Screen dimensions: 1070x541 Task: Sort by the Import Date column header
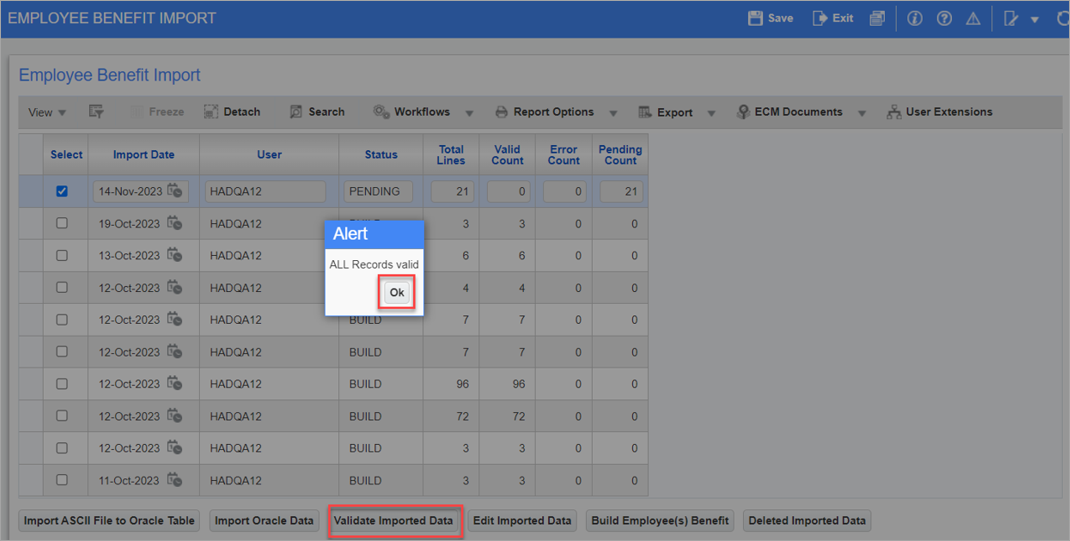tap(143, 155)
